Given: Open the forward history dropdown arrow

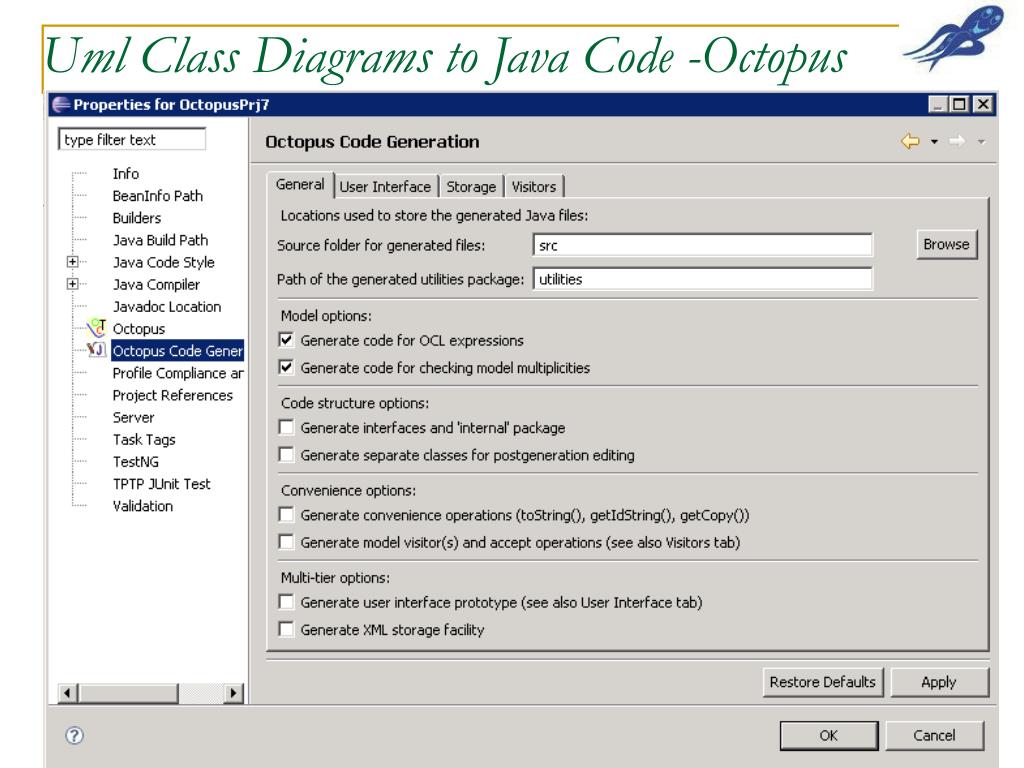Looking at the screenshot, I should click(981, 142).
